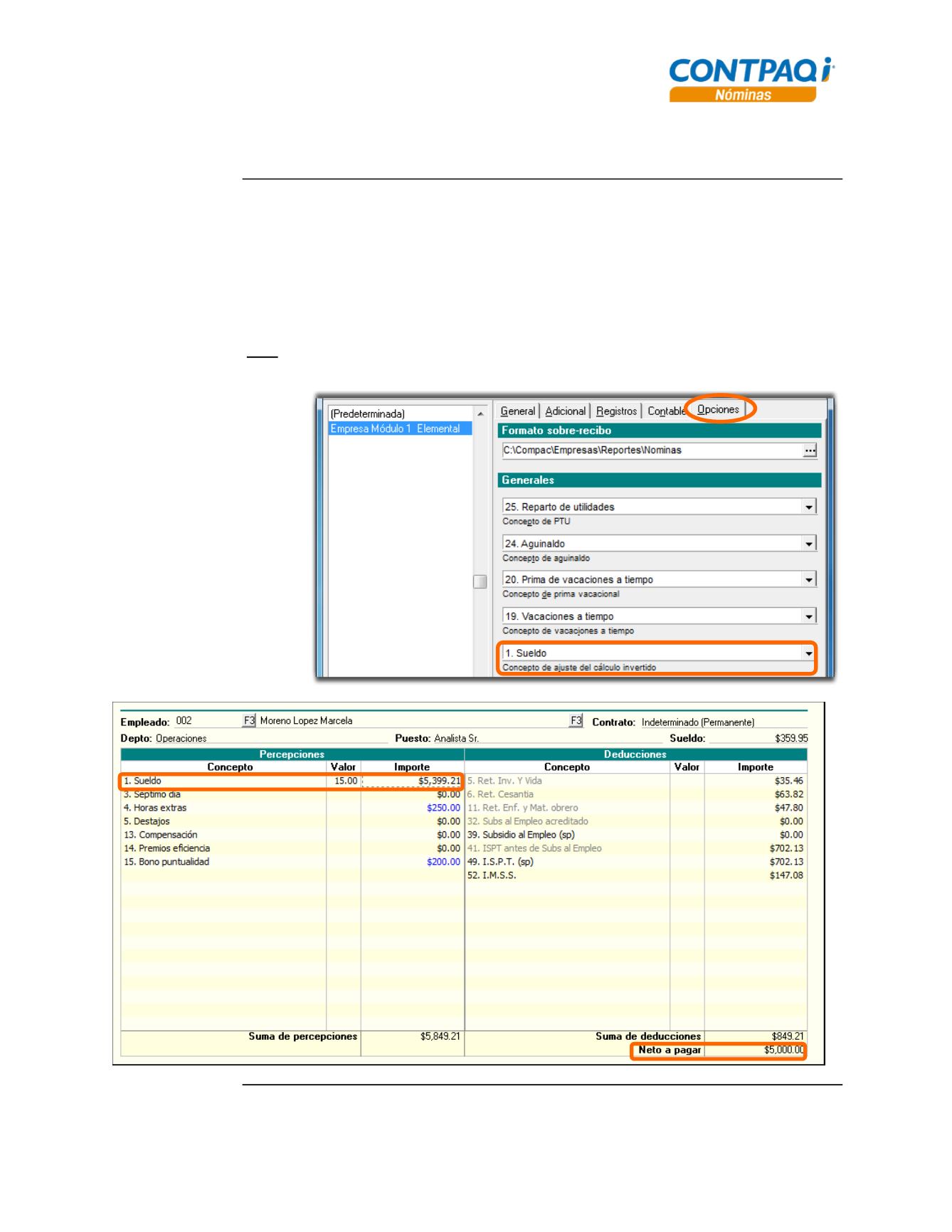This screenshot has width=952, height=1232.
Task: Open the Adicional tab
Action: 565,411
